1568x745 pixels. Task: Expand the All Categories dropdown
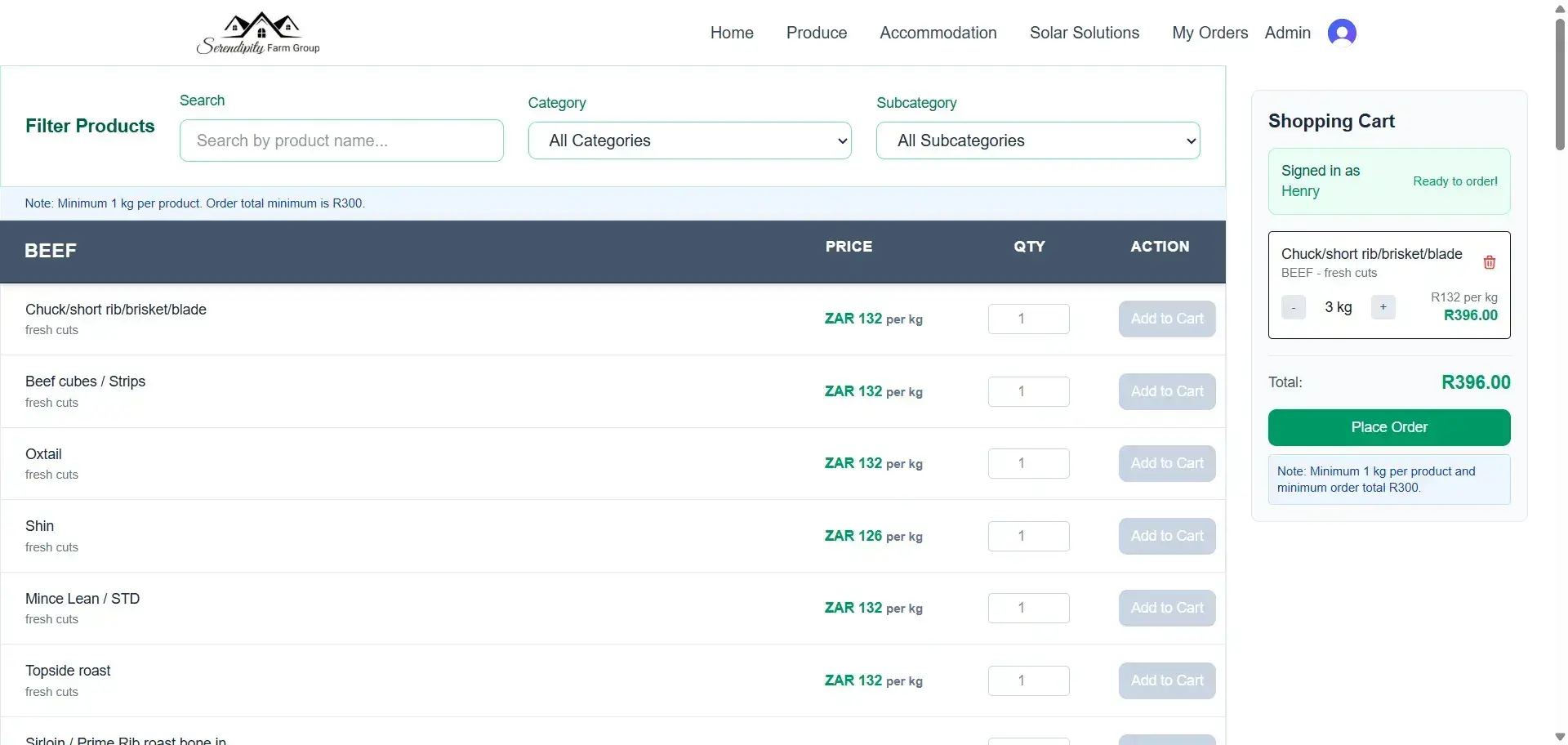(x=689, y=141)
